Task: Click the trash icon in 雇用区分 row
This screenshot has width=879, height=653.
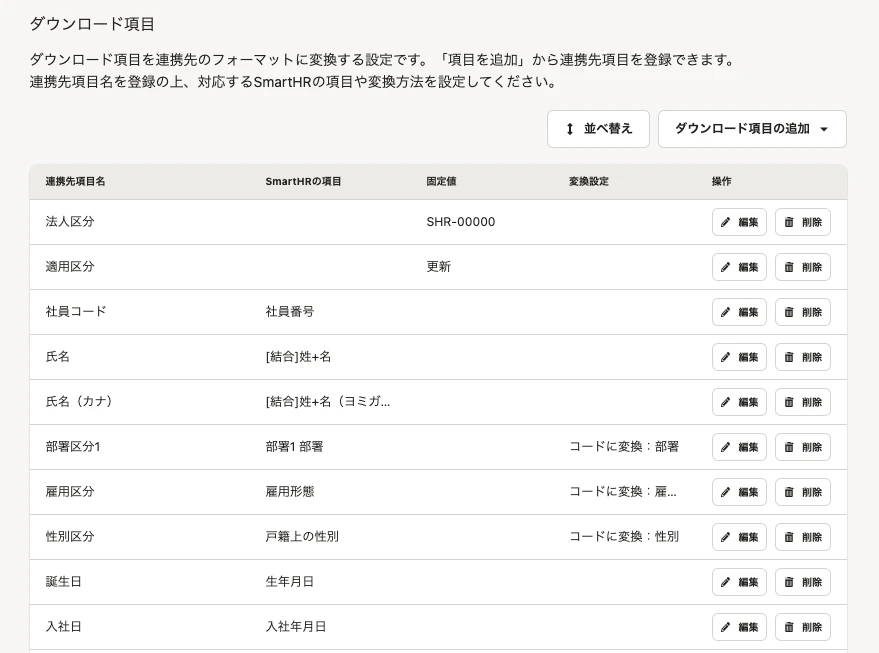Action: pos(789,492)
